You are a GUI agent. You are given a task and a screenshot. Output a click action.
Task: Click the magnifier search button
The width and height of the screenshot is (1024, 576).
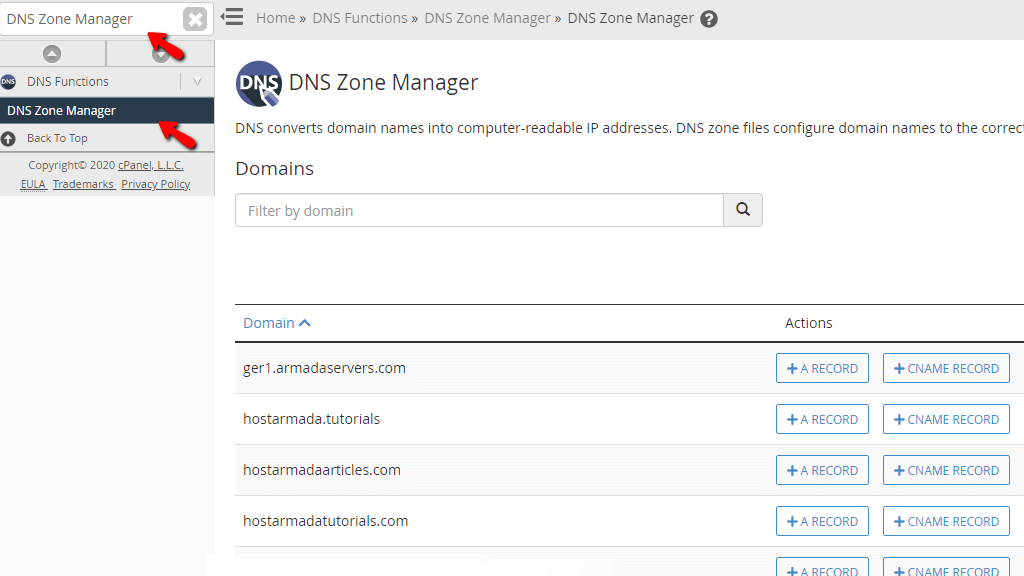743,210
